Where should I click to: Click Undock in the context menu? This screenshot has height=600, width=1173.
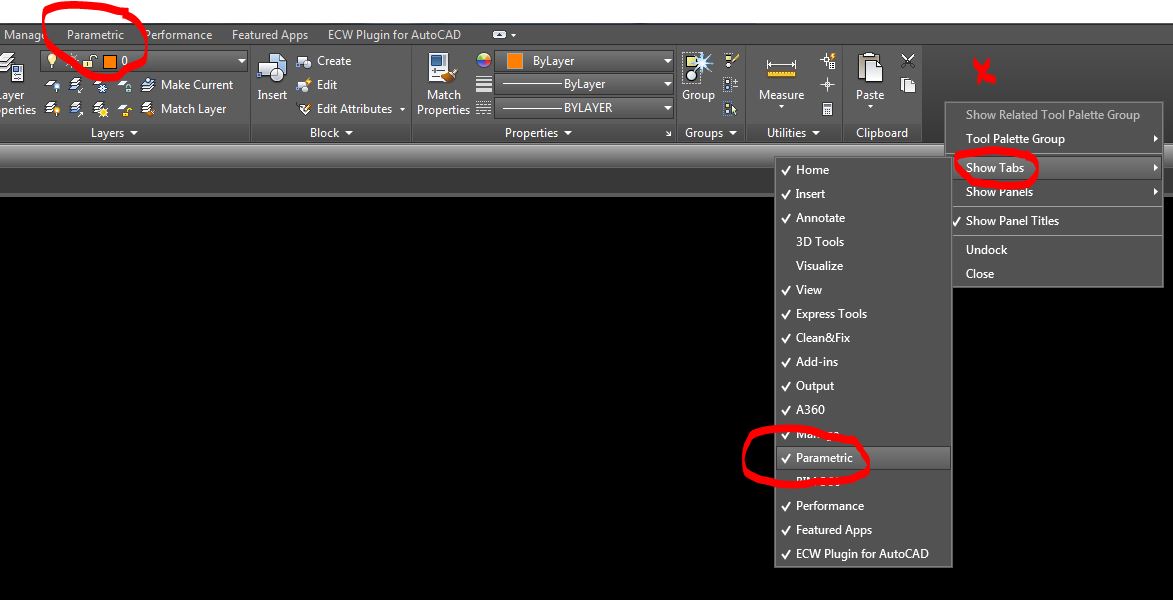pyautogui.click(x=985, y=250)
